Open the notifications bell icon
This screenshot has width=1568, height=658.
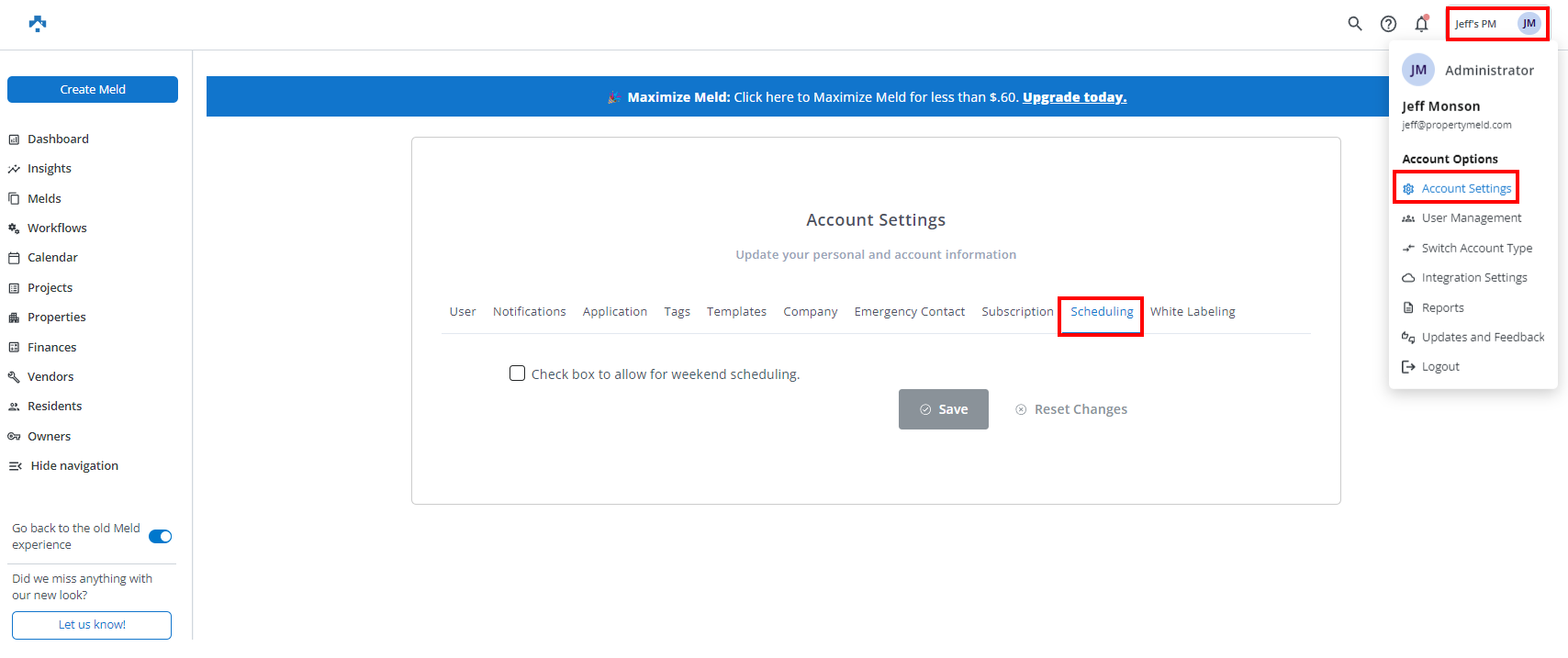point(1421,24)
